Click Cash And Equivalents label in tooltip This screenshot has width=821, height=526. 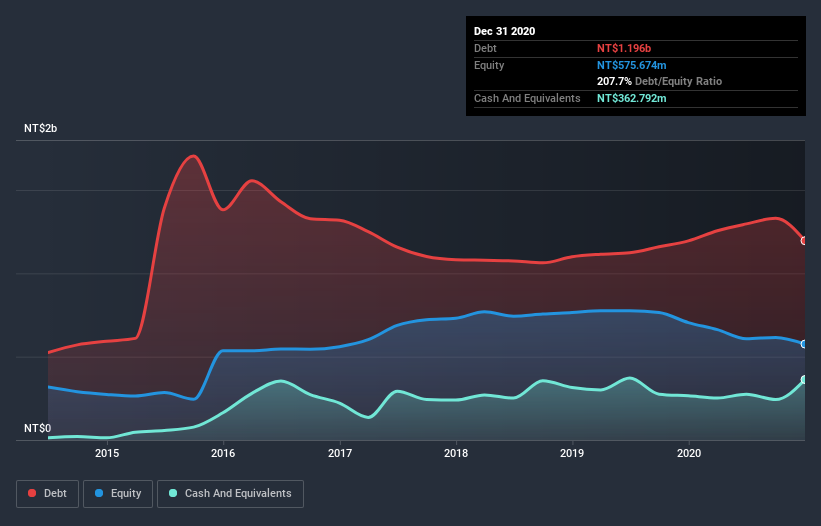(527, 98)
